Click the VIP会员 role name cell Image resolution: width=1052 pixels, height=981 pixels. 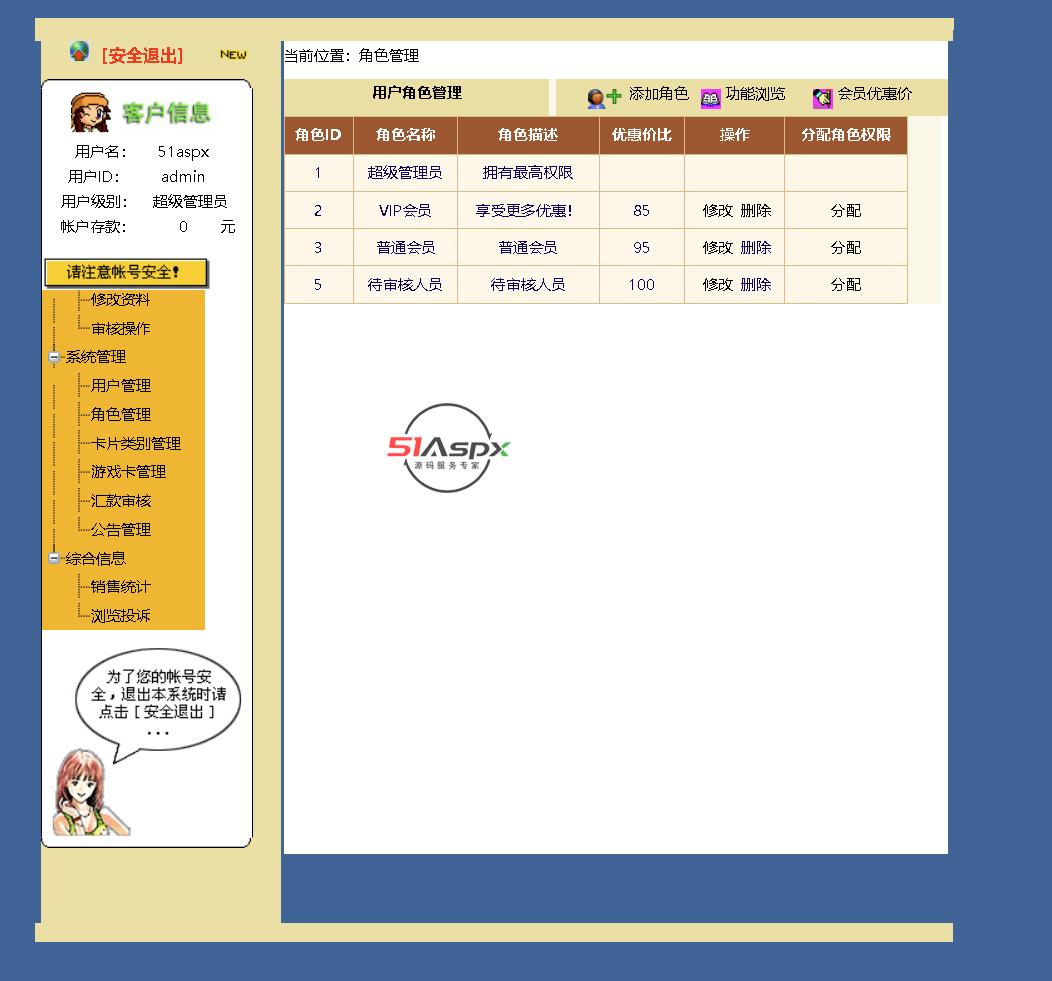[x=405, y=211]
